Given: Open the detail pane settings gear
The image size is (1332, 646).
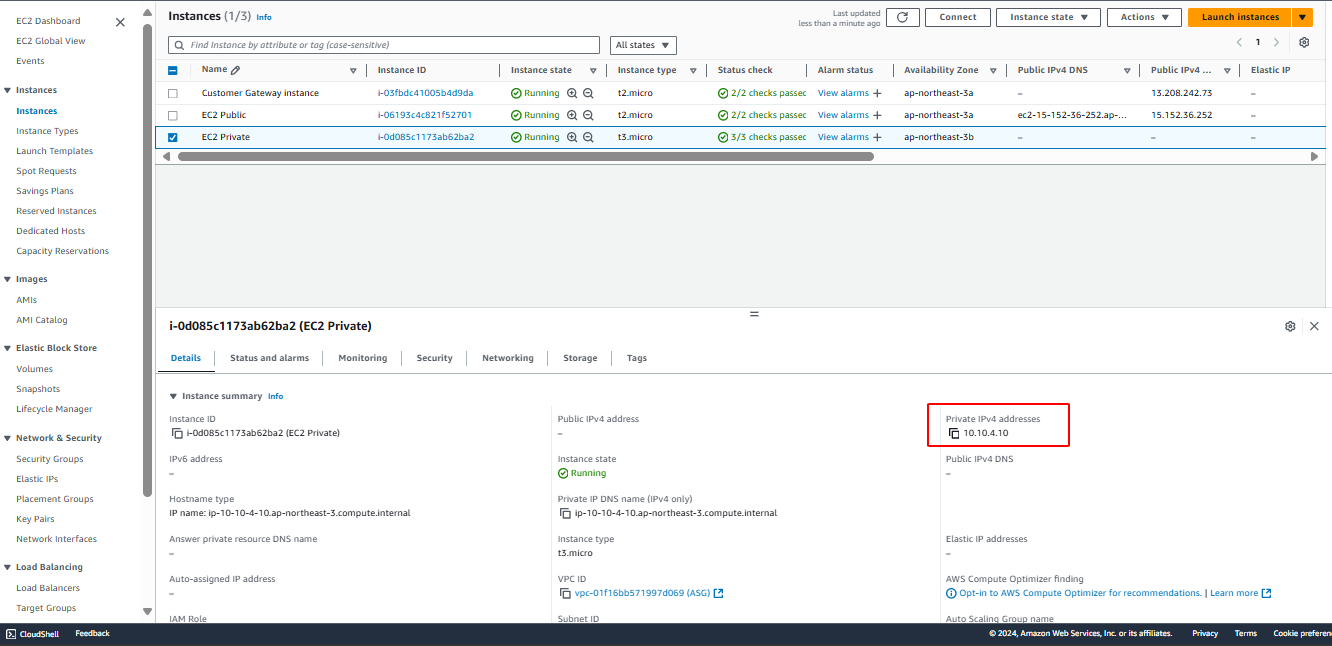Looking at the screenshot, I should click(1290, 325).
